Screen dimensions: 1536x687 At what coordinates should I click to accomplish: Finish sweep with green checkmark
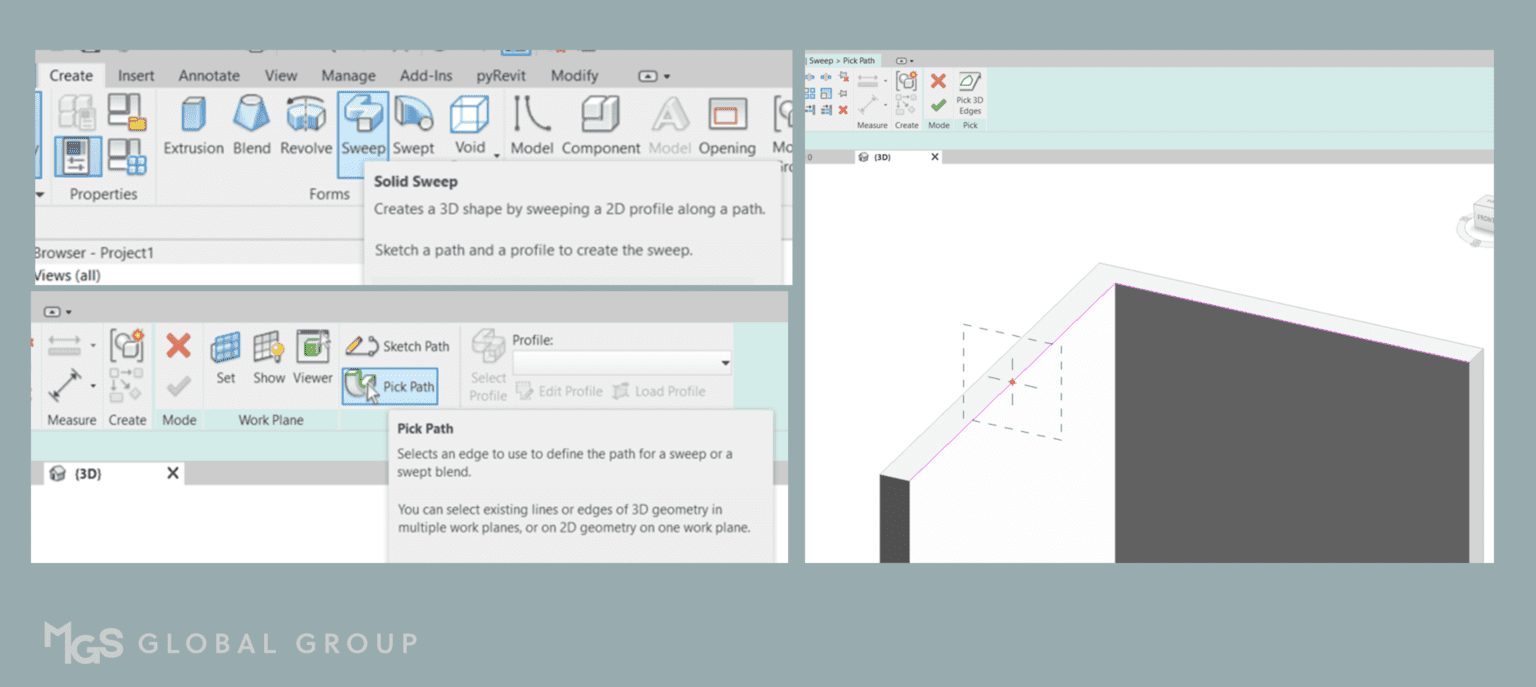coord(937,107)
